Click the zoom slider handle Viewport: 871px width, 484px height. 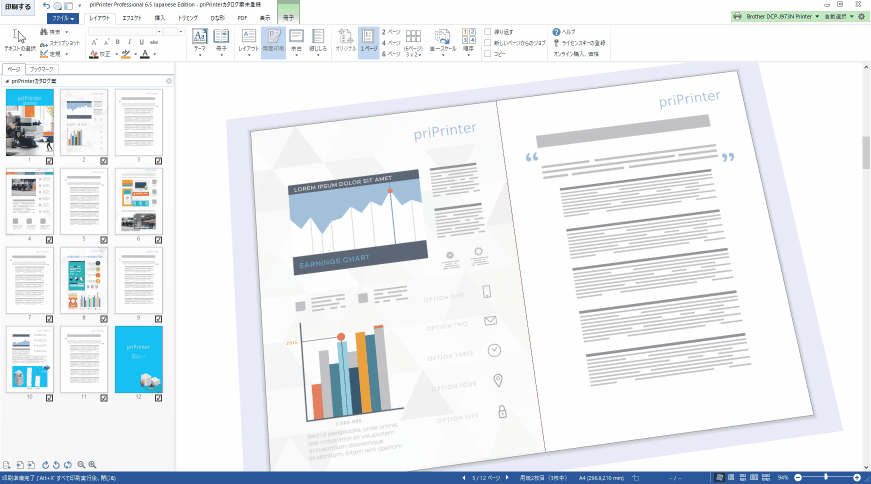click(x=826, y=477)
